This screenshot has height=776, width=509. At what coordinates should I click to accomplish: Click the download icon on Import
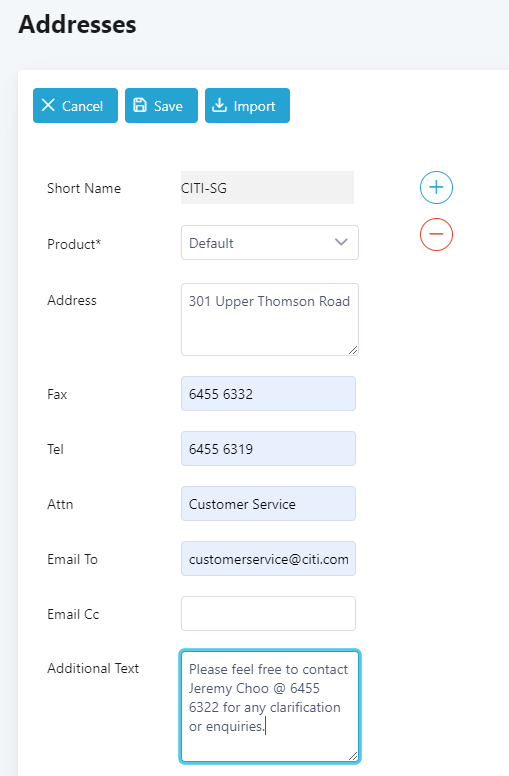(x=219, y=105)
